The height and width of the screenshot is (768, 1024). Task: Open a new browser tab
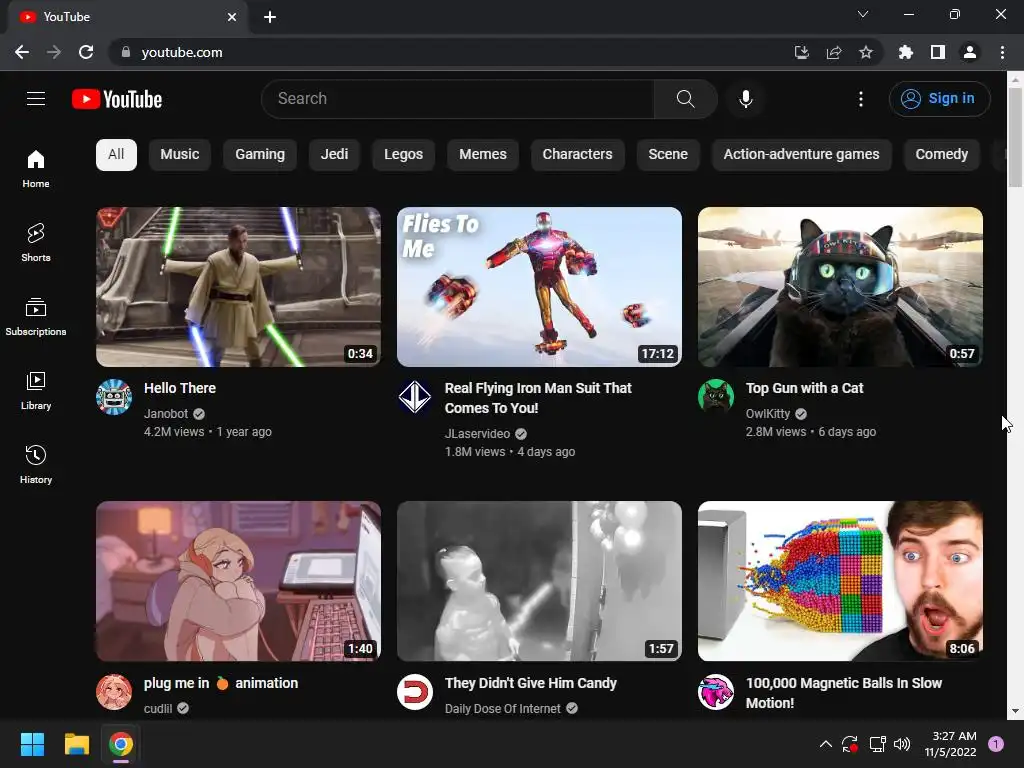270,17
